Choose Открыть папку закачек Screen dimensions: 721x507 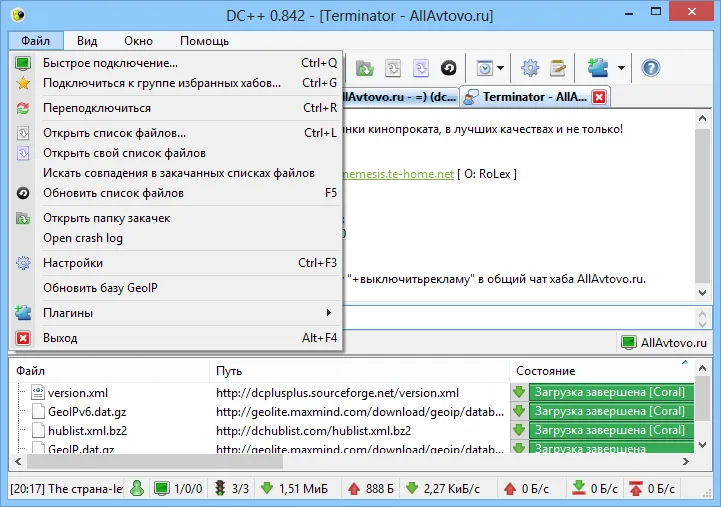[175, 218]
